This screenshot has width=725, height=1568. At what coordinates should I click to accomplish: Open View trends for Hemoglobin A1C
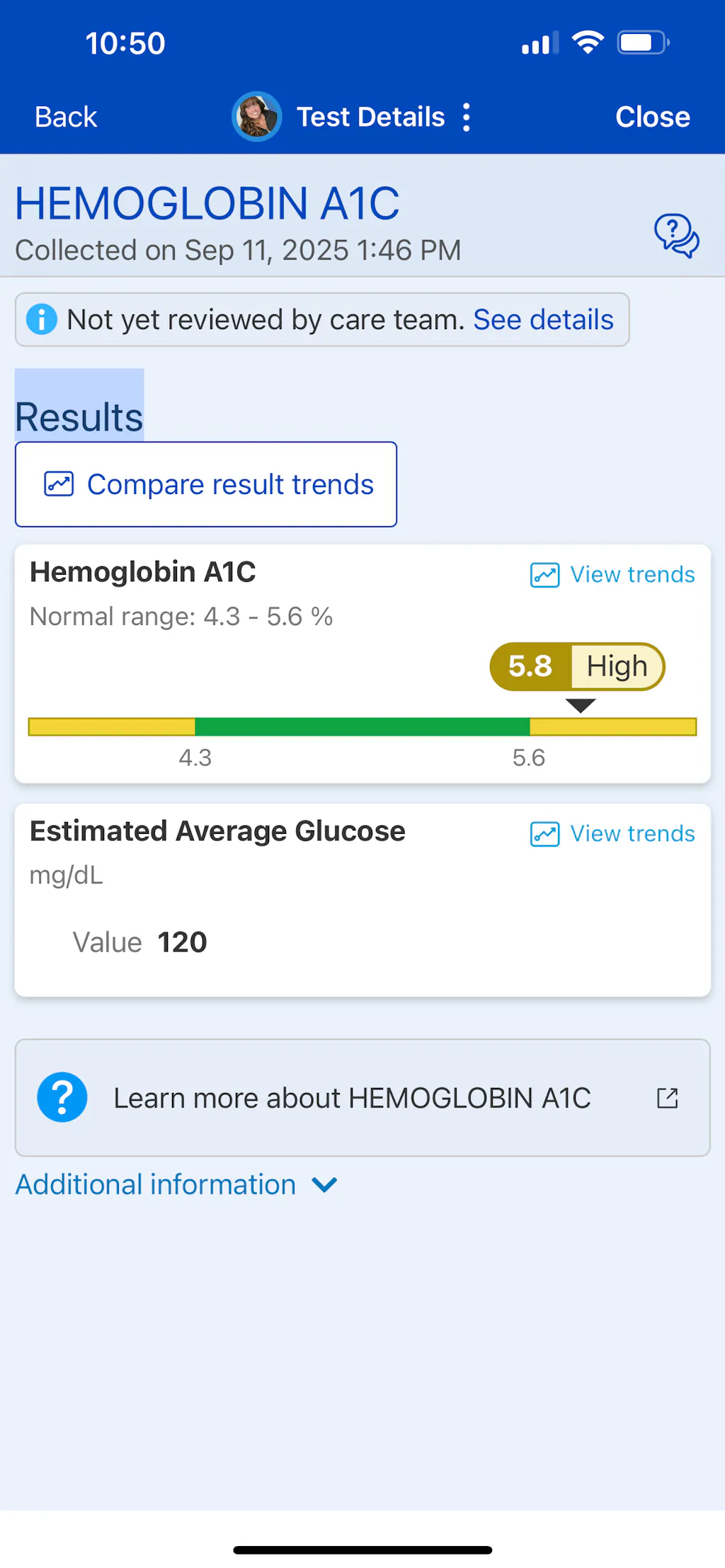632,575
